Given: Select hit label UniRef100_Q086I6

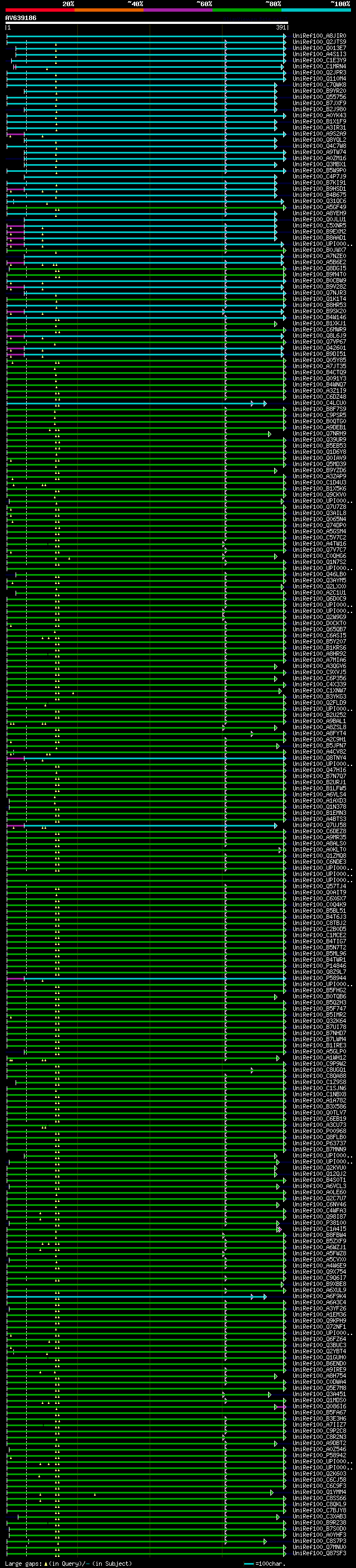Looking at the screenshot, I should (319, 1407).
